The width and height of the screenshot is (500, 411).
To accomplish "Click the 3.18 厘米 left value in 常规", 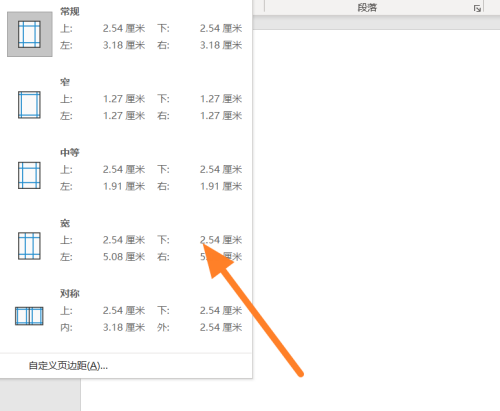I will [x=124, y=45].
